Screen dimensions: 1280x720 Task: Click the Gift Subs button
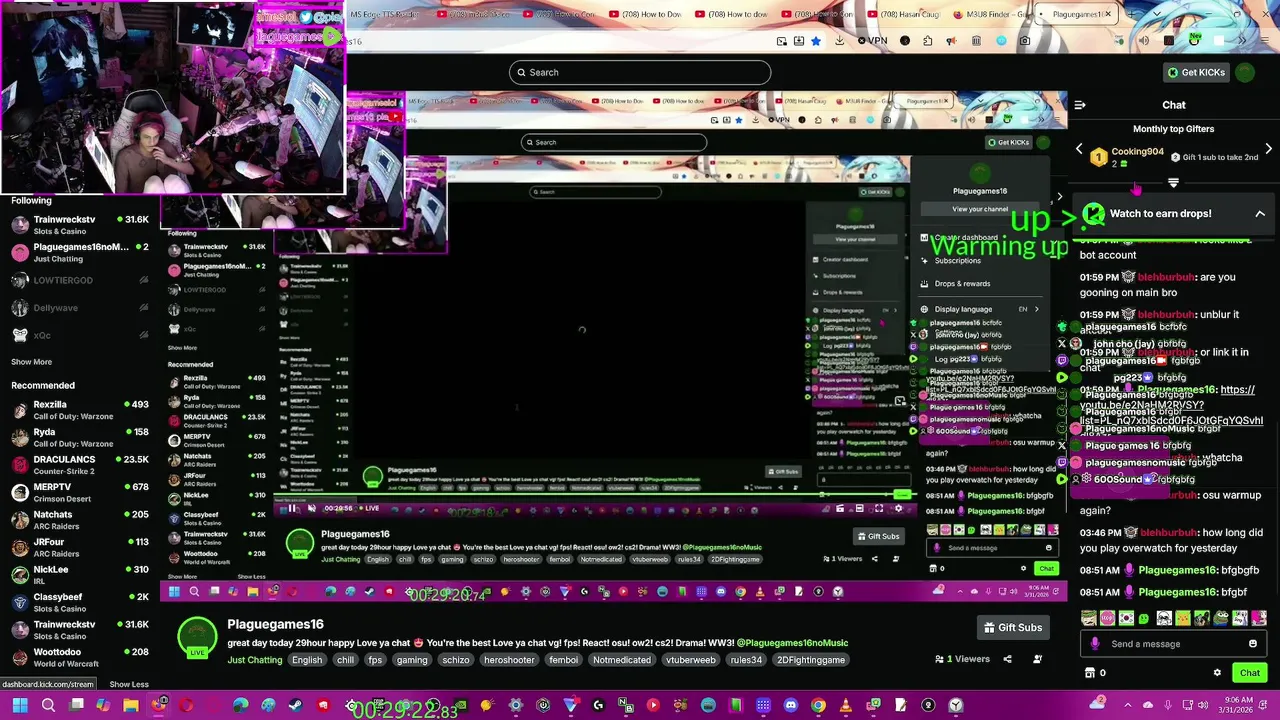tap(1012, 628)
